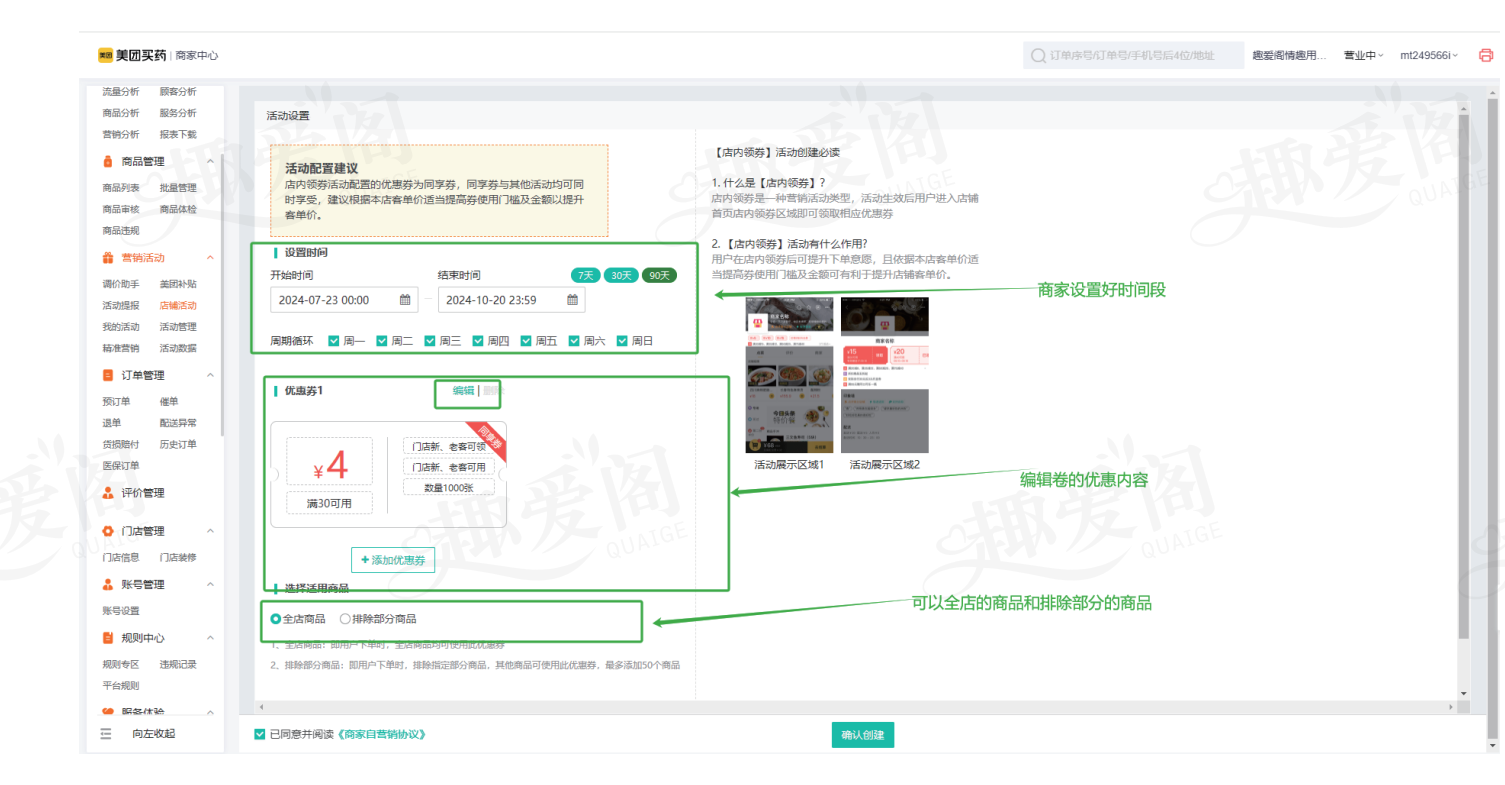Collapse the 商品管理 sidebar section
This screenshot has height=785, width=1505.
210,161
